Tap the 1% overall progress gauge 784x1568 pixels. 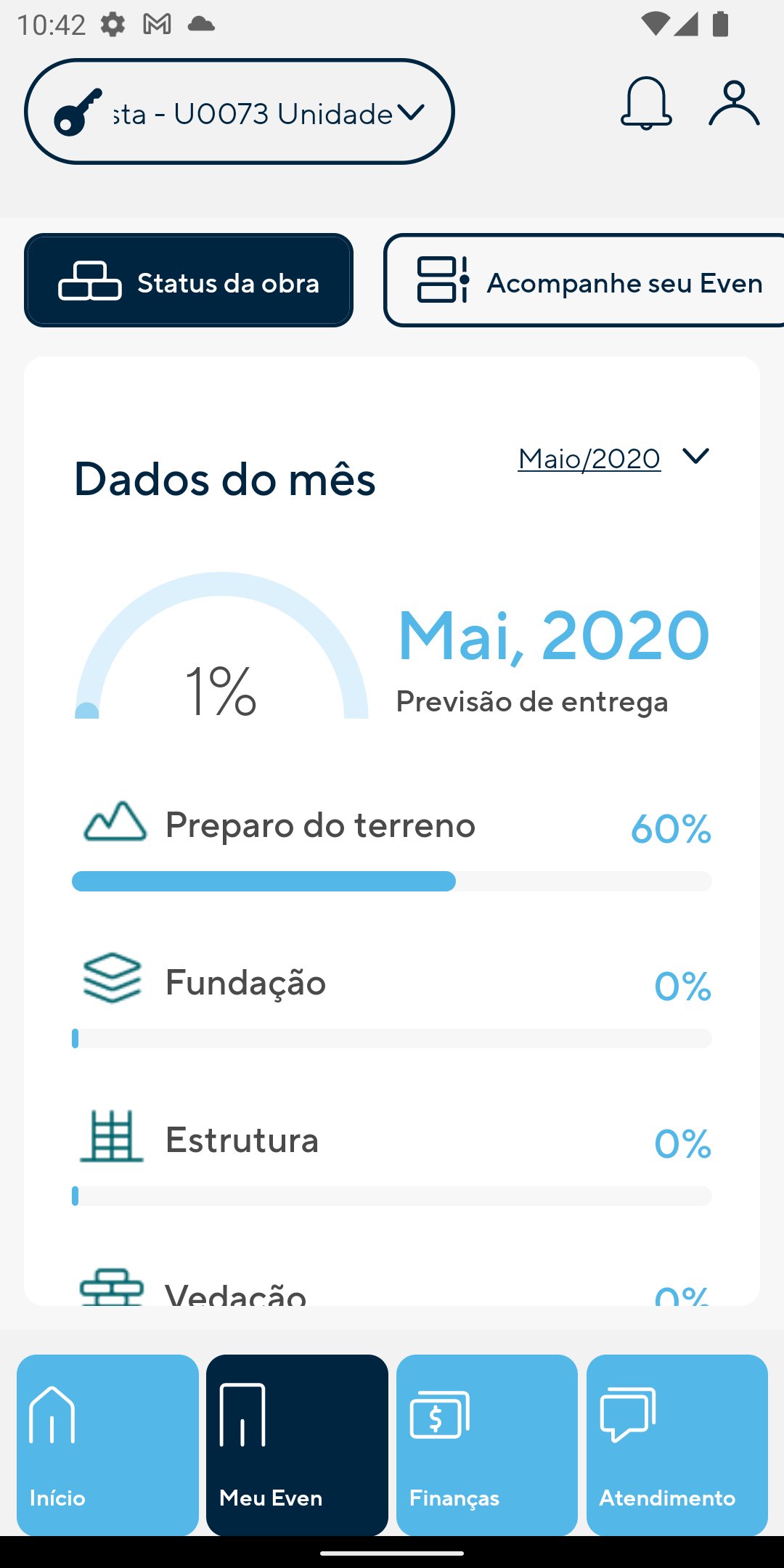coord(221,646)
